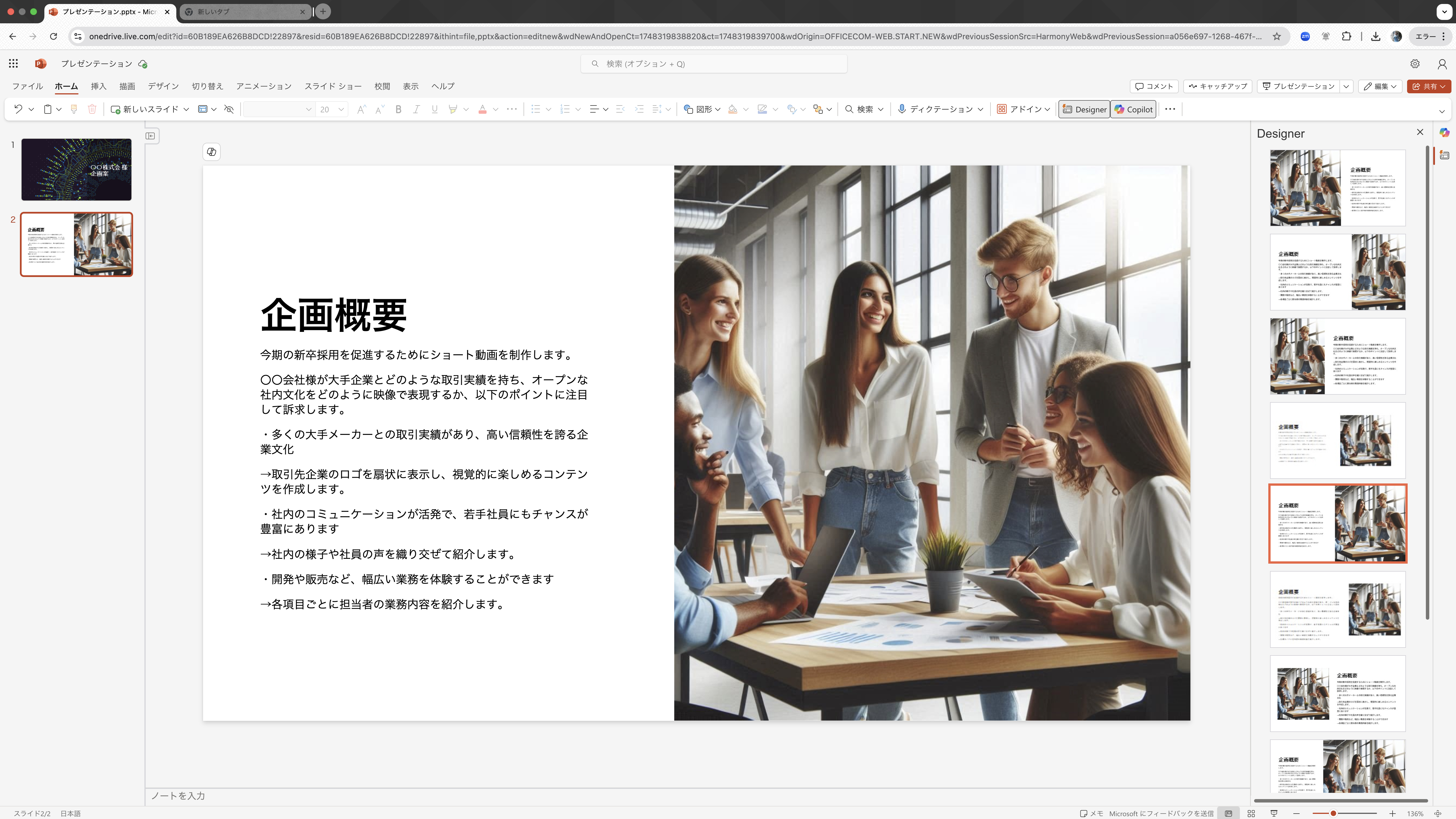Open the デザイン ribbon tab

point(163,86)
